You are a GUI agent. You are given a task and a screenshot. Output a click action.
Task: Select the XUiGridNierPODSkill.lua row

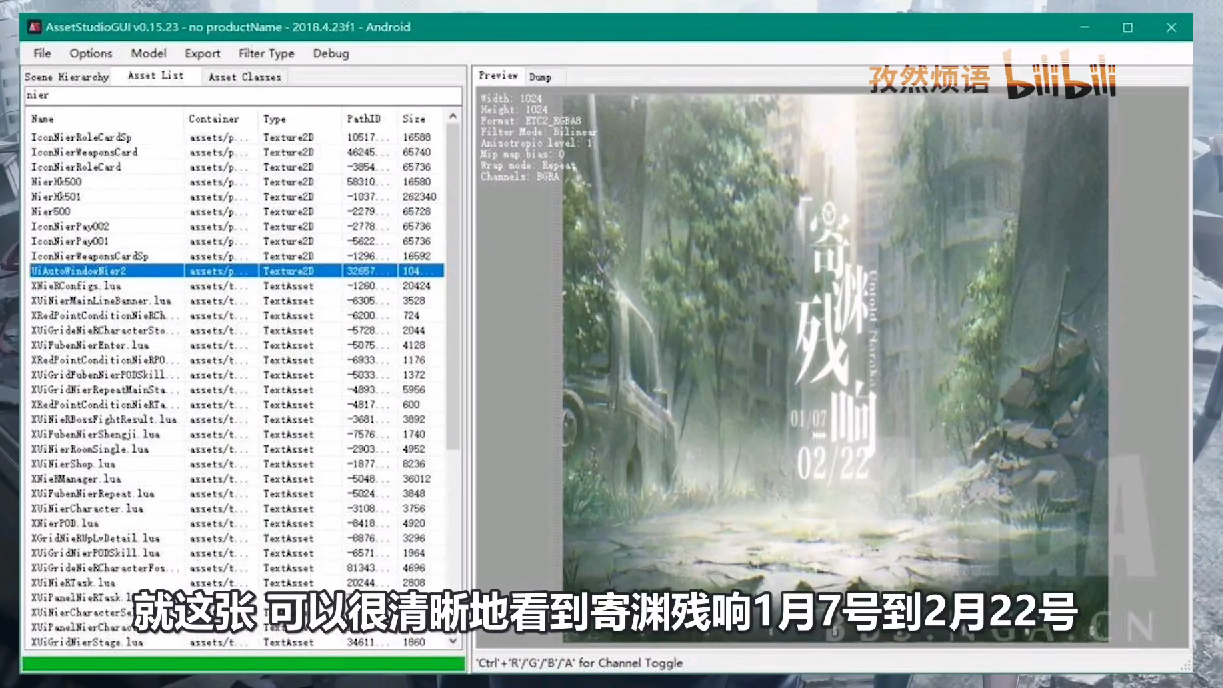click(235, 553)
